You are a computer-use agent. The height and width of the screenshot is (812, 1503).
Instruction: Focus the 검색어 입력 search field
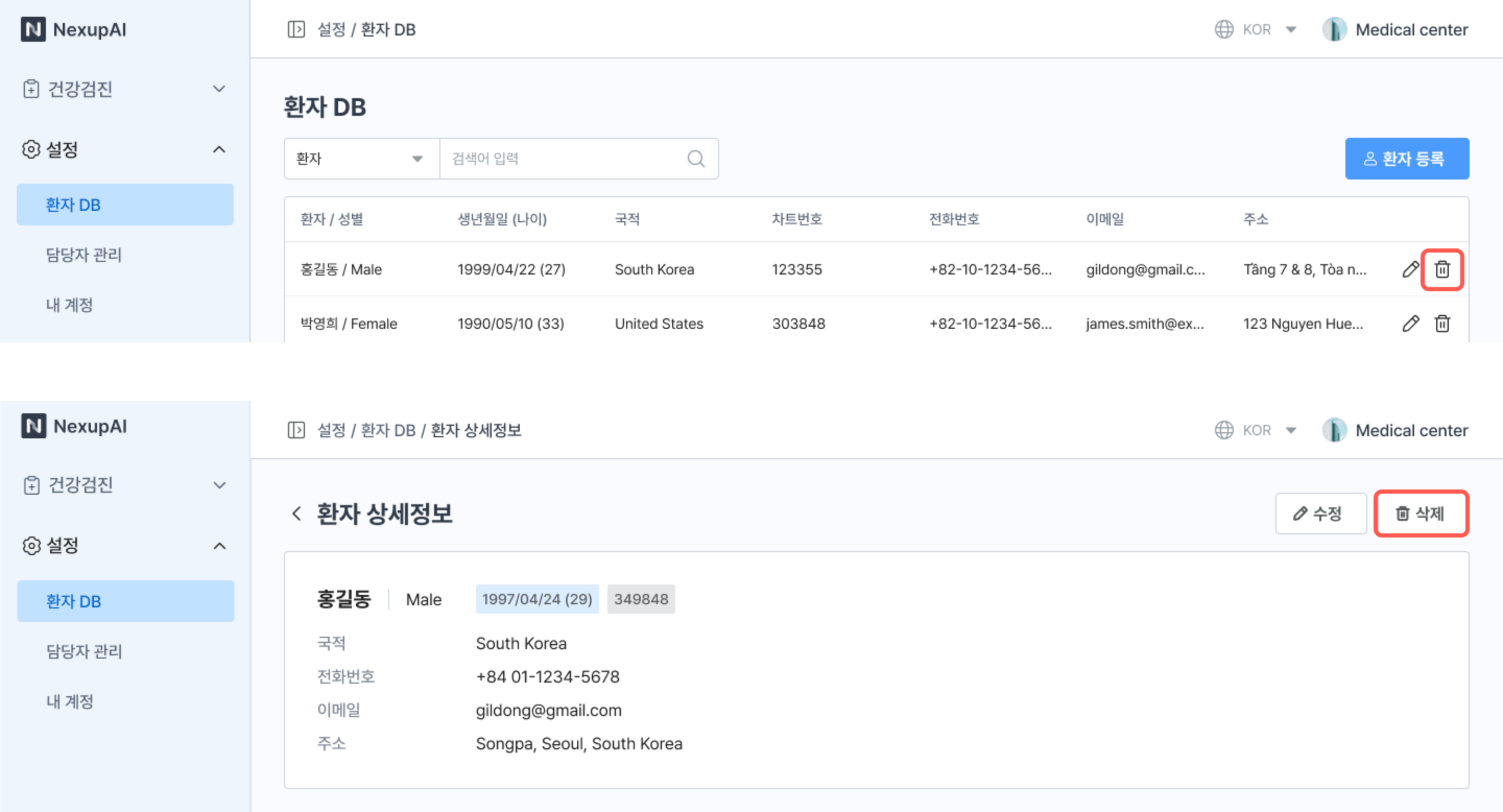(x=560, y=159)
